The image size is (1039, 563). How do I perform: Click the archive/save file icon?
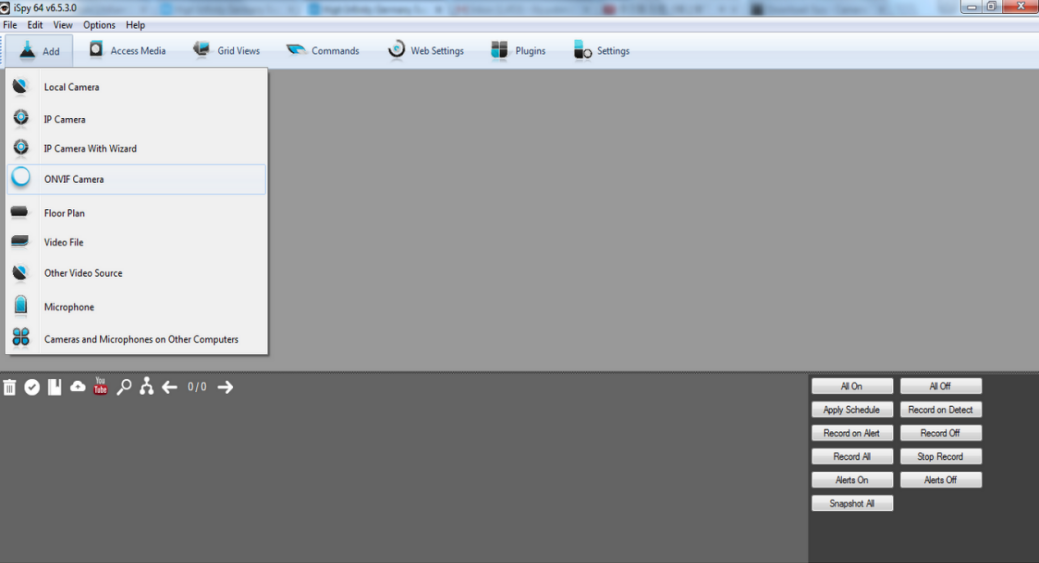click(54, 387)
